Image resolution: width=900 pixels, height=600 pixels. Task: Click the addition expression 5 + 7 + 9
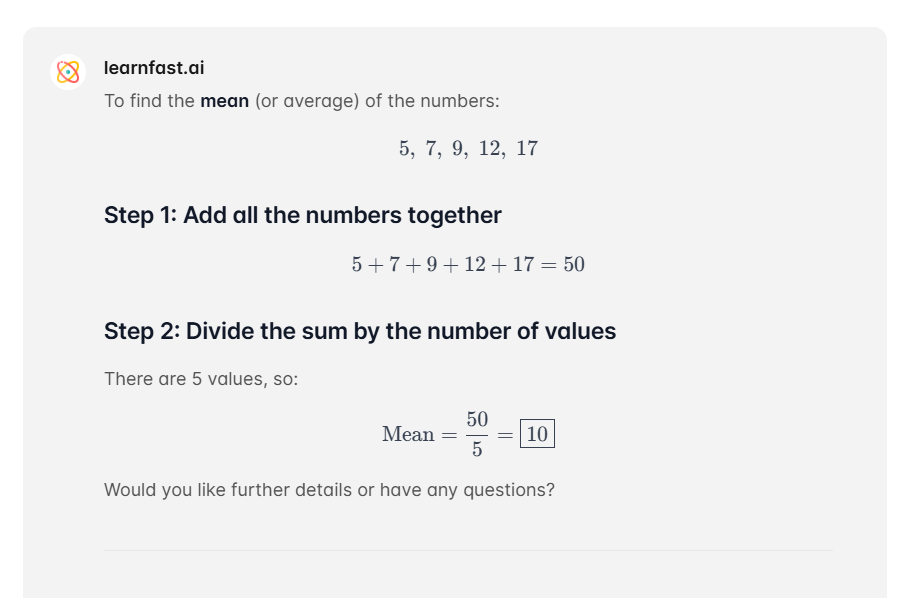394,265
